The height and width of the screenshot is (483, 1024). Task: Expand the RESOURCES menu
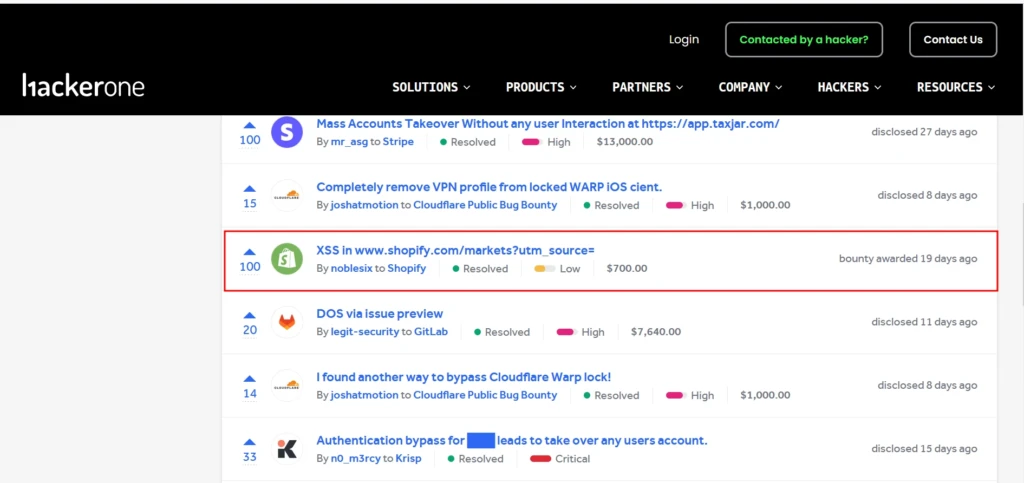coord(956,87)
